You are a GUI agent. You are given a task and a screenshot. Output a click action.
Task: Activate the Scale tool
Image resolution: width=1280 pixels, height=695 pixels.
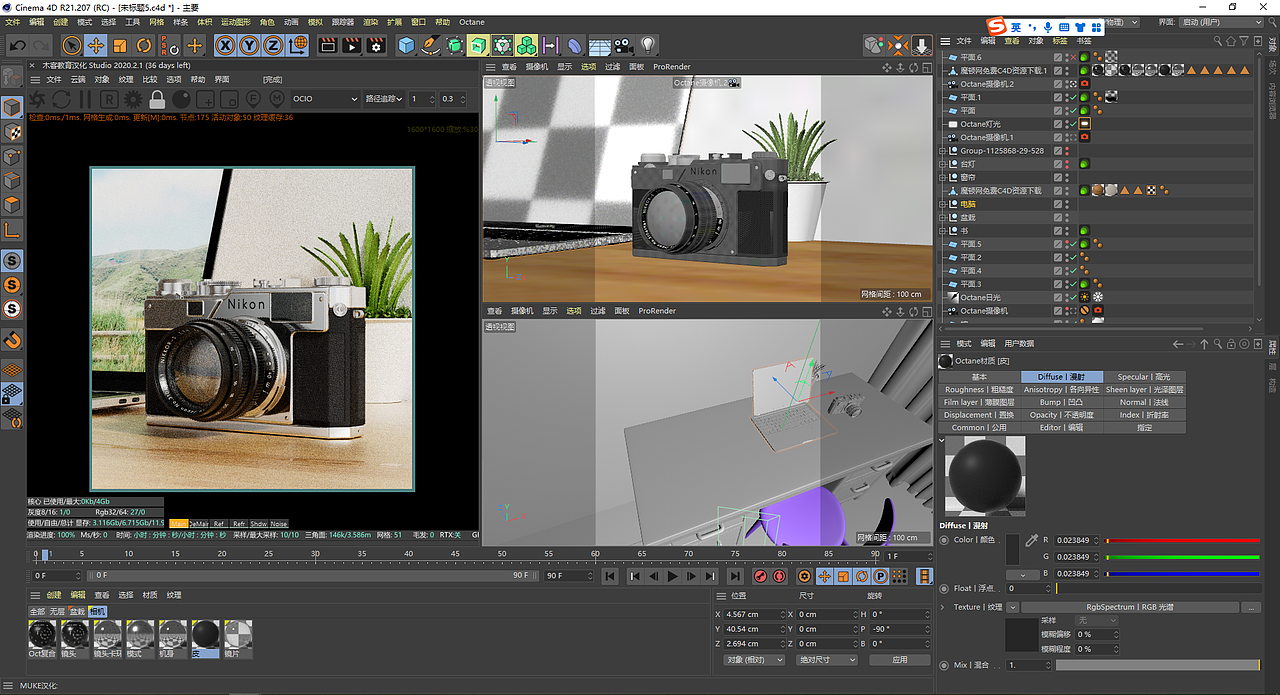120,45
